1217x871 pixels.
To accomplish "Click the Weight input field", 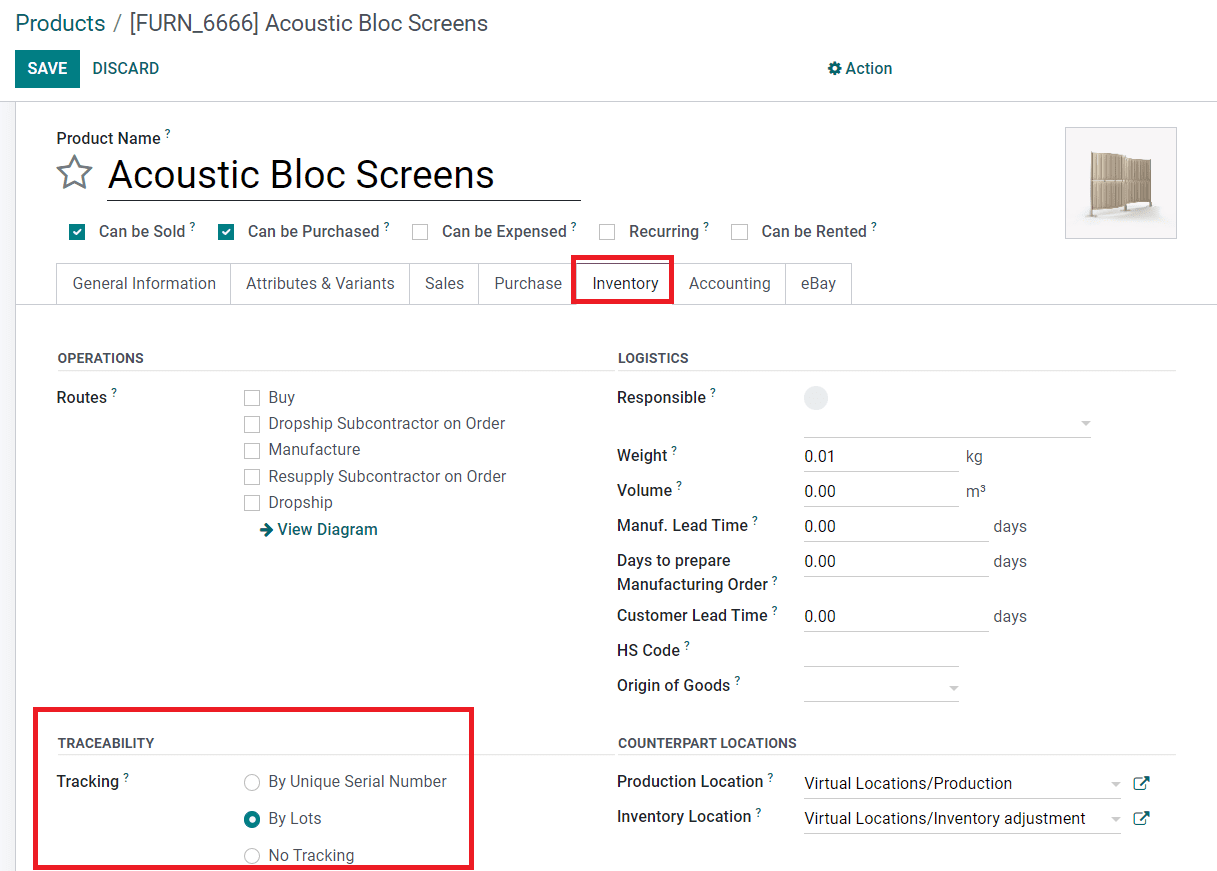I will tap(880, 456).
